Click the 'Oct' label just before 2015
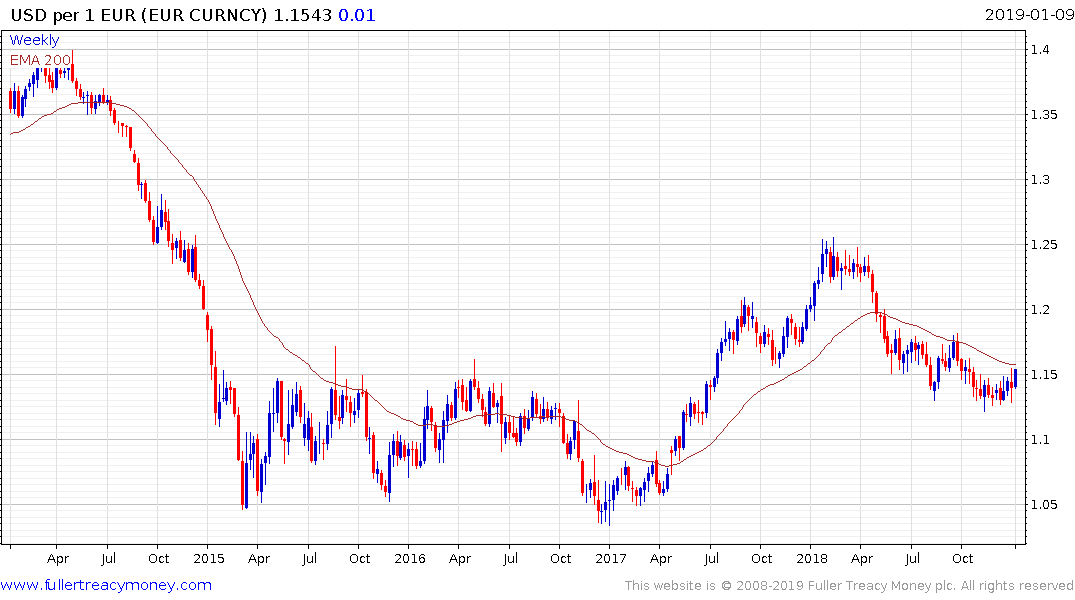 158,558
